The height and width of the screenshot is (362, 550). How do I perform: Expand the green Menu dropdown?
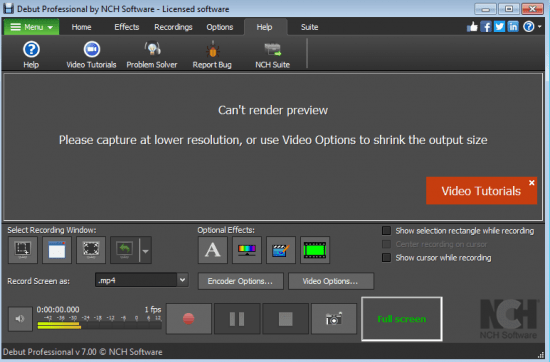click(31, 27)
